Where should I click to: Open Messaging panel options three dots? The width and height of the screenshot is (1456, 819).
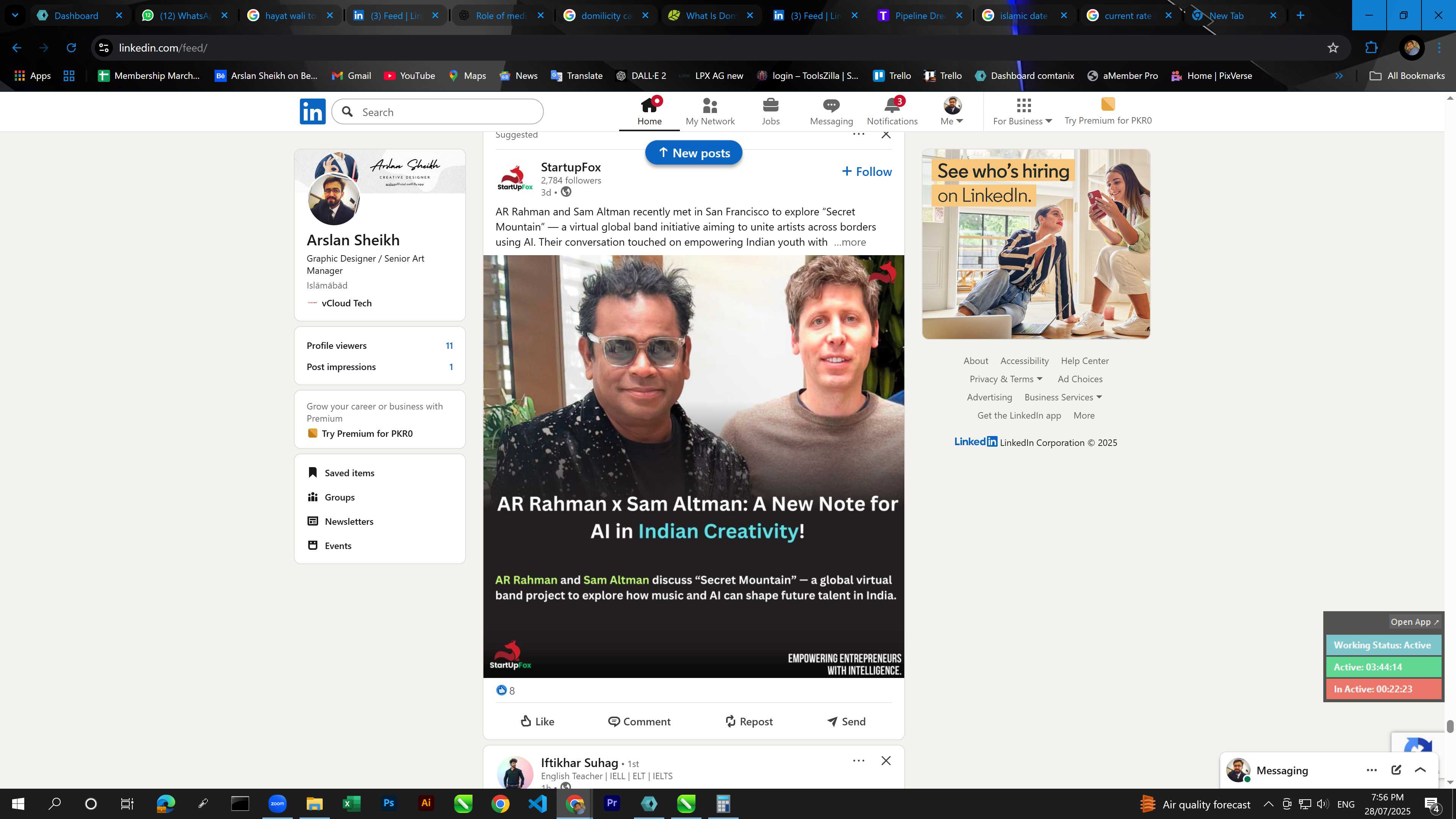(1372, 770)
